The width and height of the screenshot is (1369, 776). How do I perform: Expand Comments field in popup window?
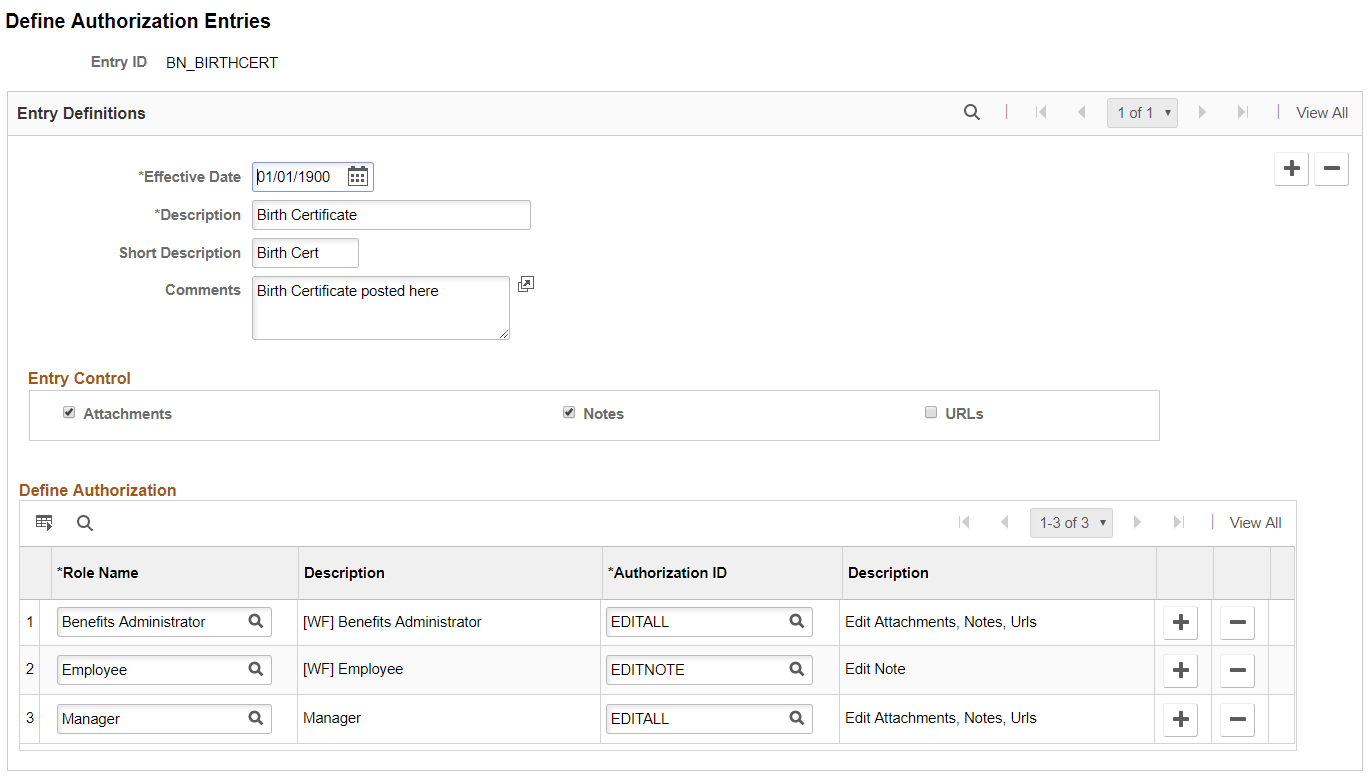coord(526,284)
